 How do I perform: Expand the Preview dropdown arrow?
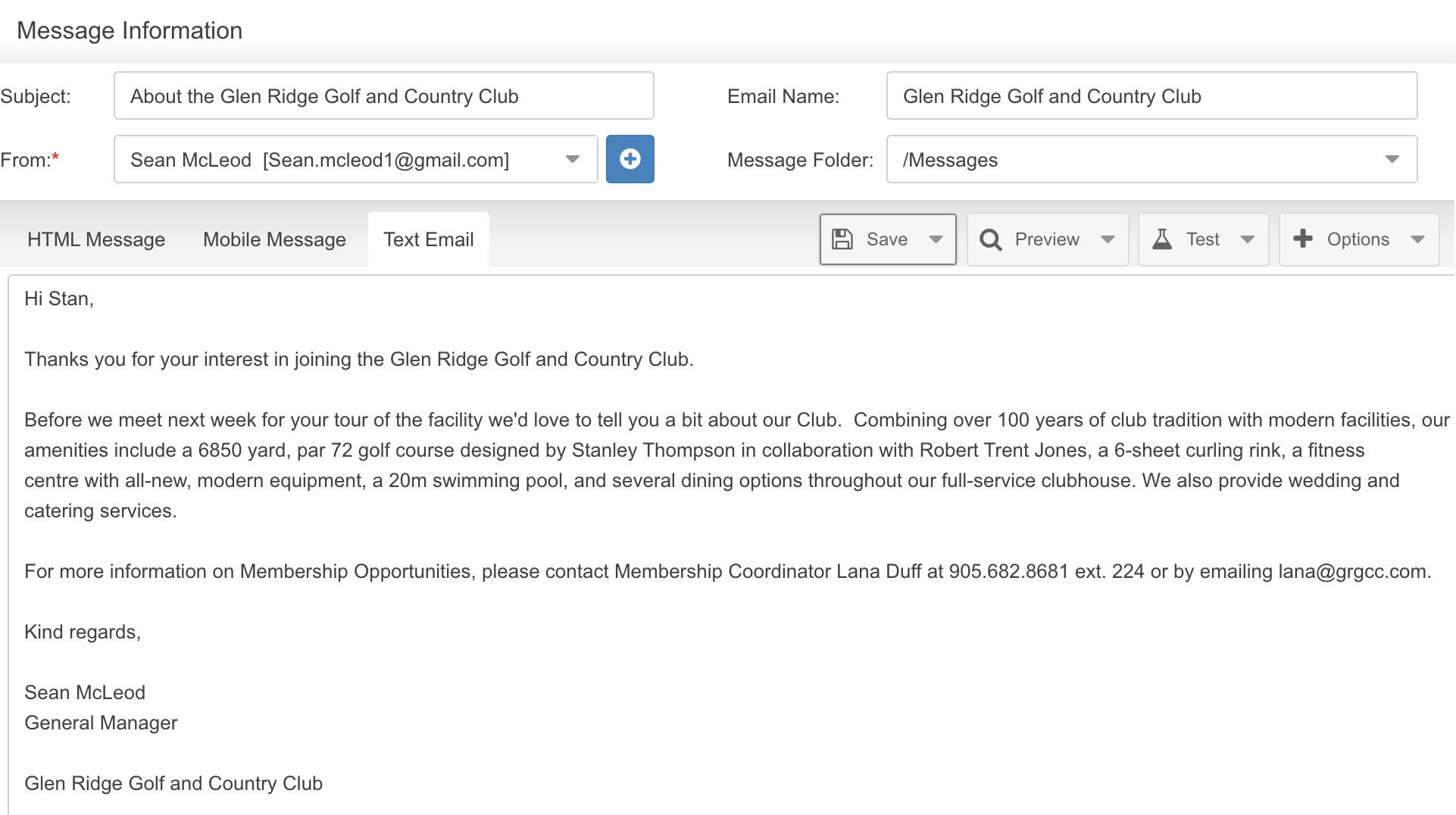pos(1108,239)
